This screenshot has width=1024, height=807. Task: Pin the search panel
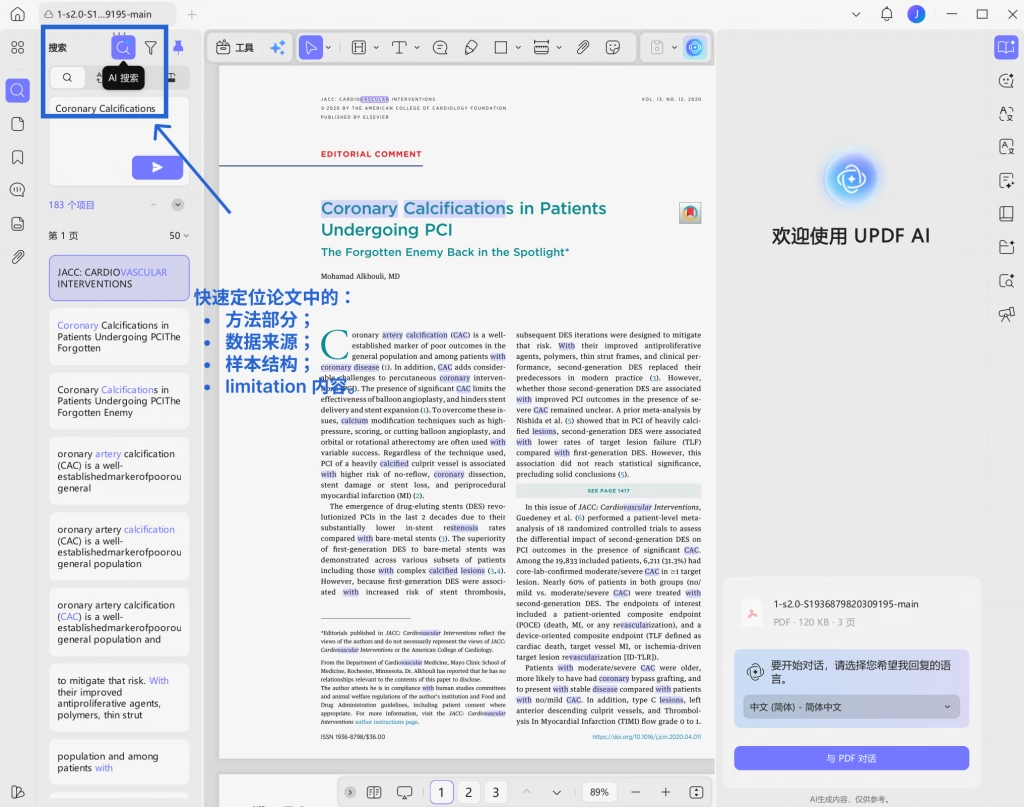point(178,47)
